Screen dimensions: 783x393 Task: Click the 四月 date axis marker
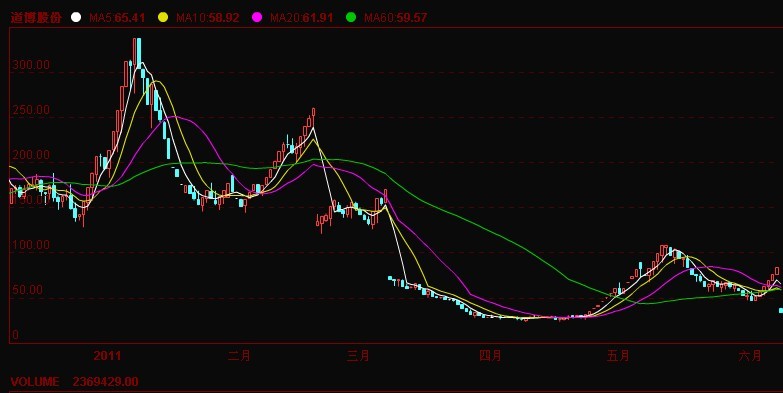490,356
